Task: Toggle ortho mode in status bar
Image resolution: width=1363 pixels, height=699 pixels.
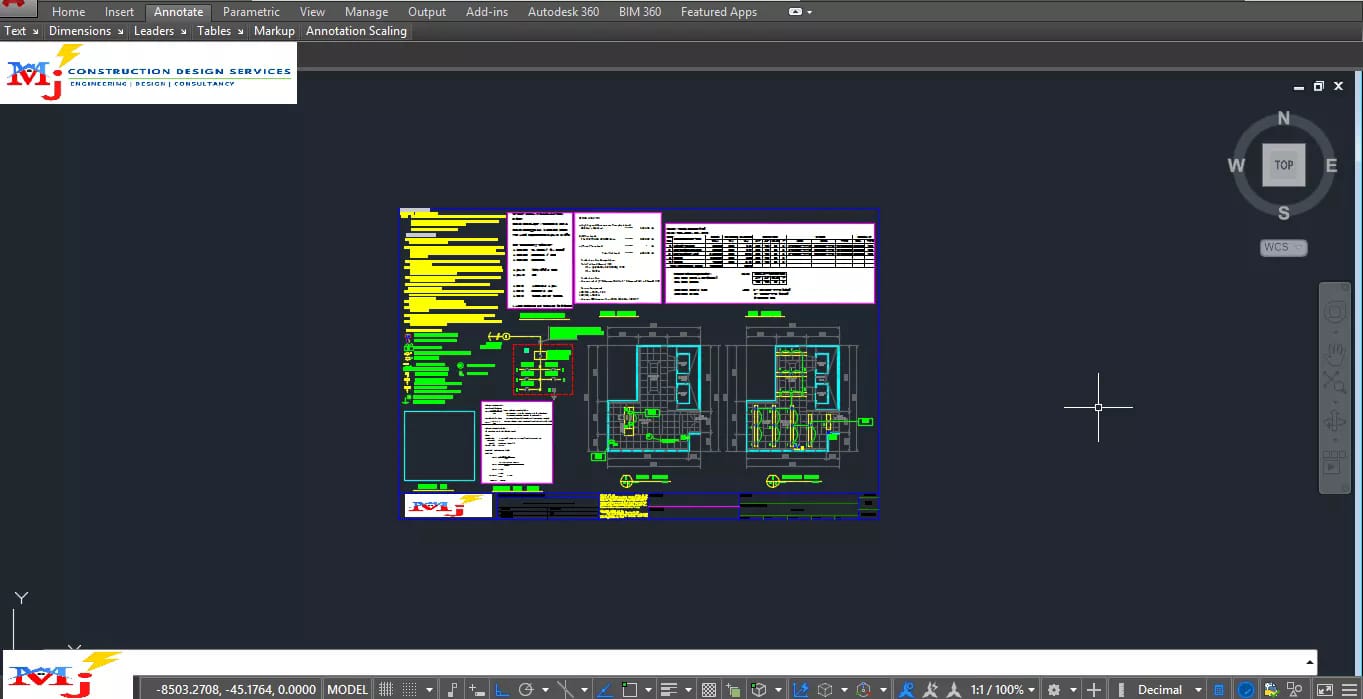Action: pyautogui.click(x=502, y=689)
